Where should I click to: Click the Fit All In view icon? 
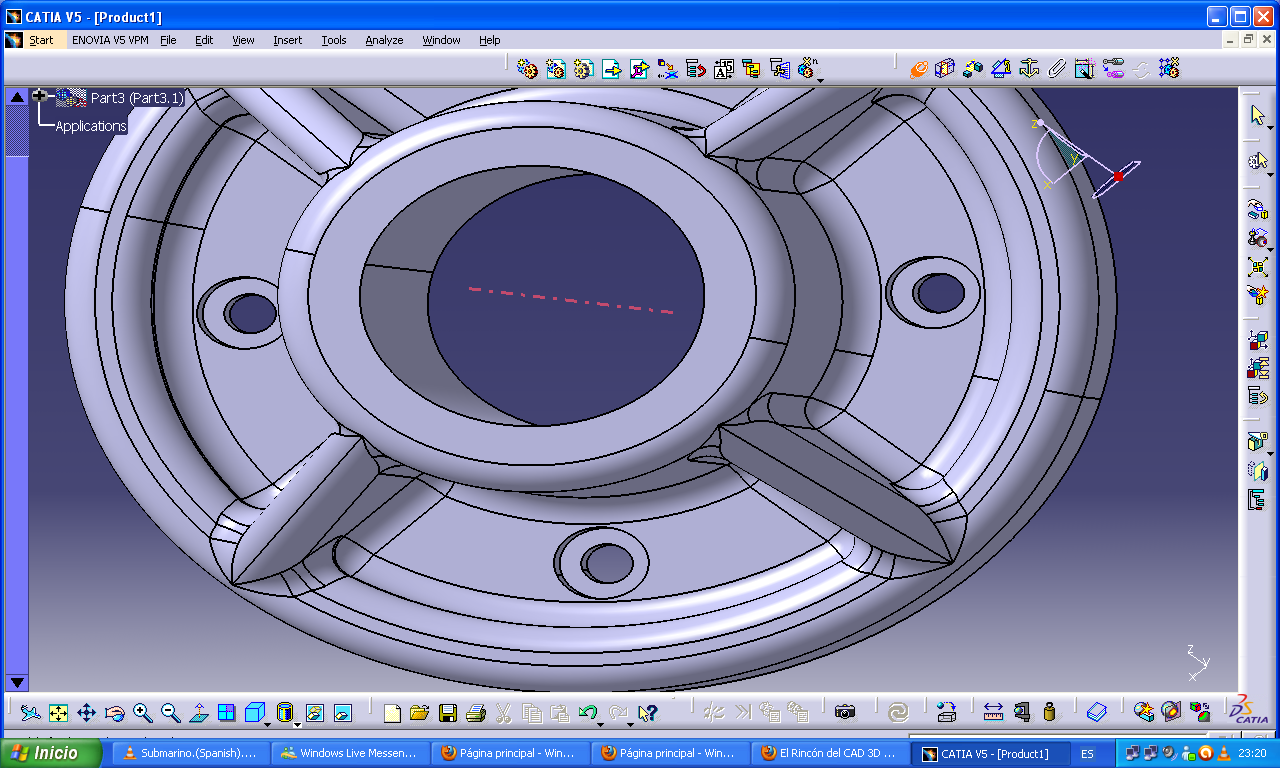[59, 713]
